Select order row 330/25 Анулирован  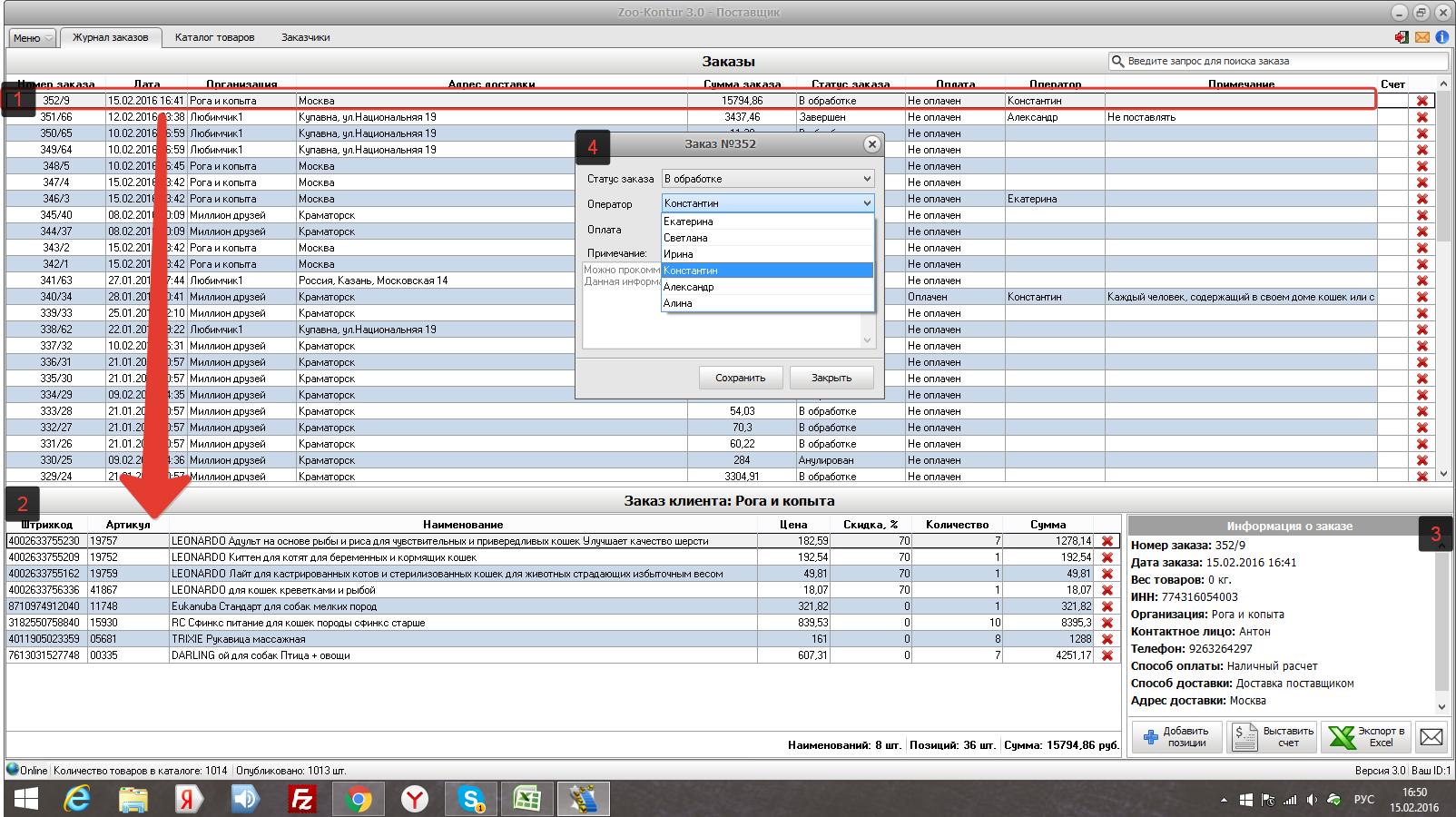coord(692,460)
